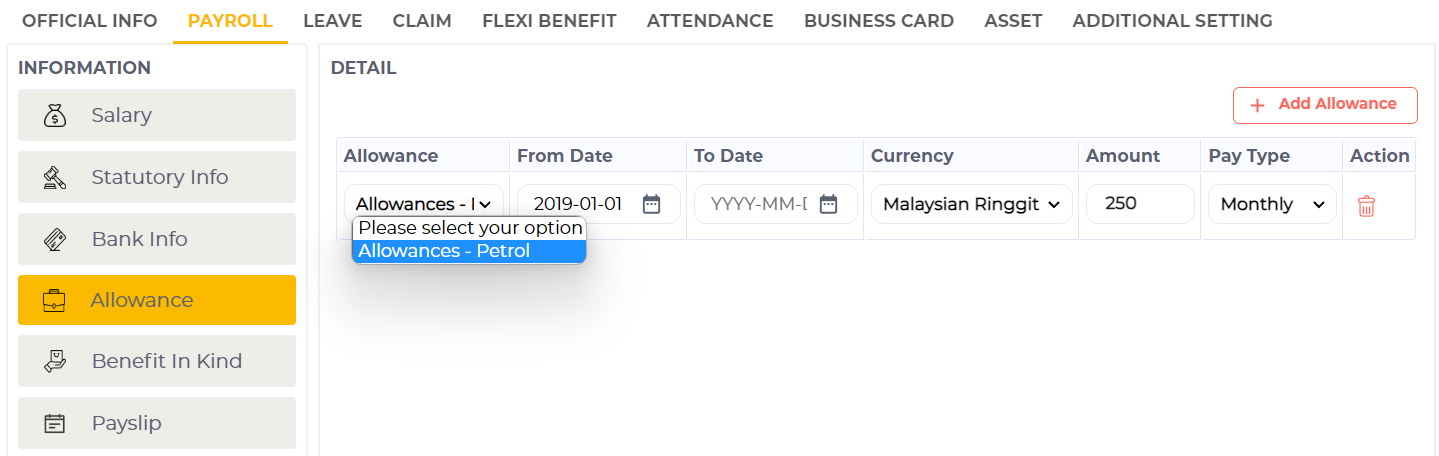Click the Add Allowance button
The width and height of the screenshot is (1439, 456).
(1324, 105)
